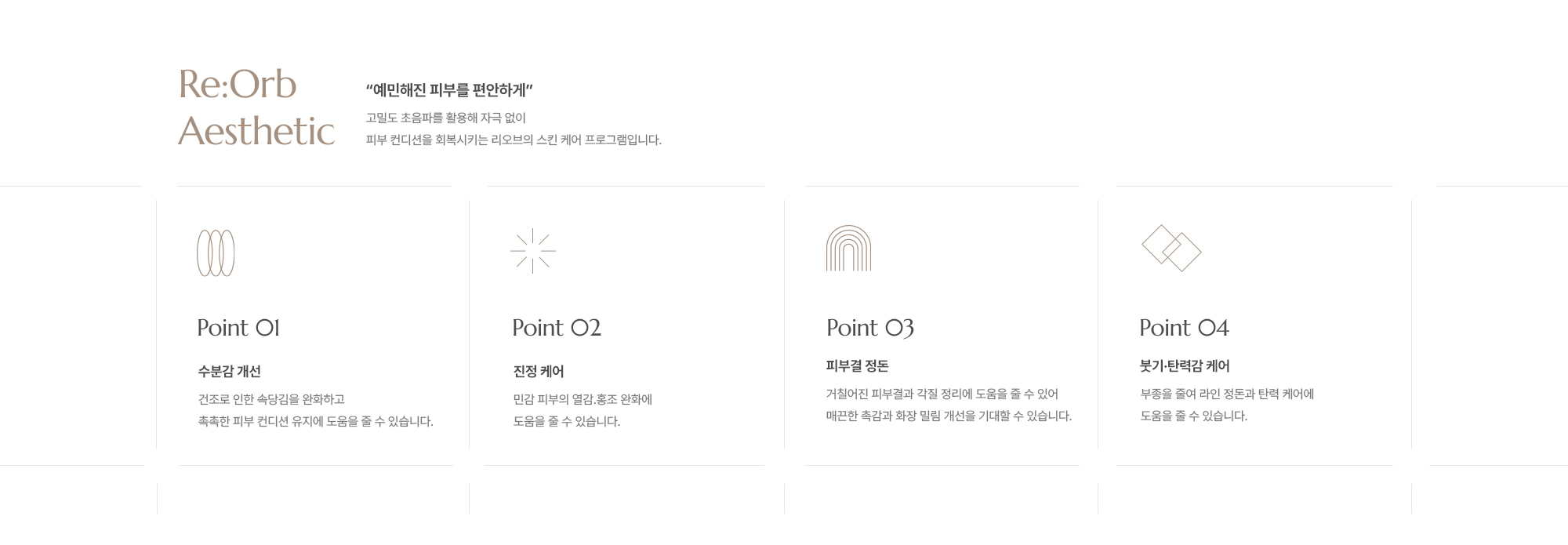Click the description starting 부종을 줄여 라인
This screenshot has width=1568, height=545.
(x=1227, y=405)
